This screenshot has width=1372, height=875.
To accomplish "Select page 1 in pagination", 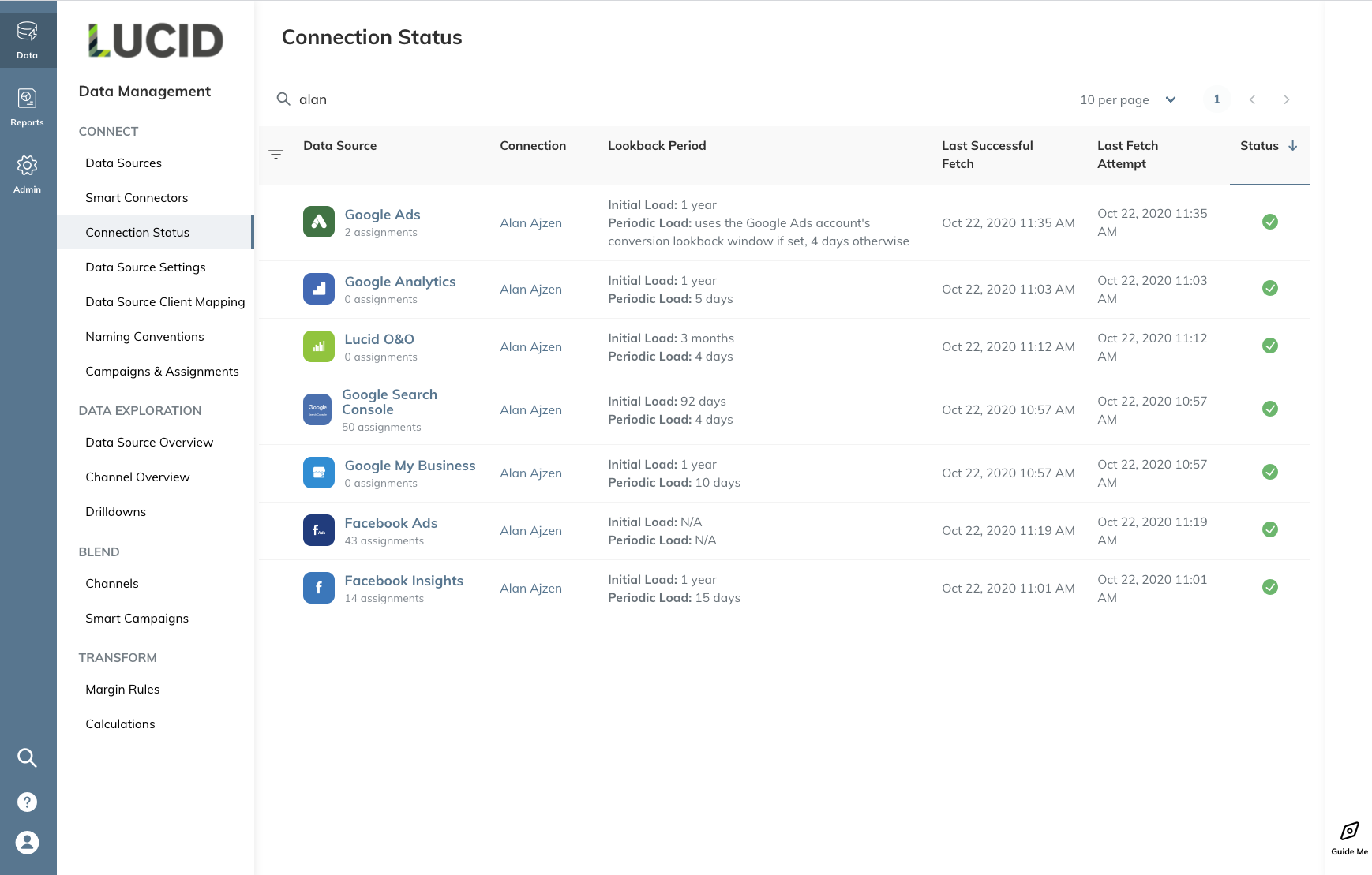I will pos(1217,99).
